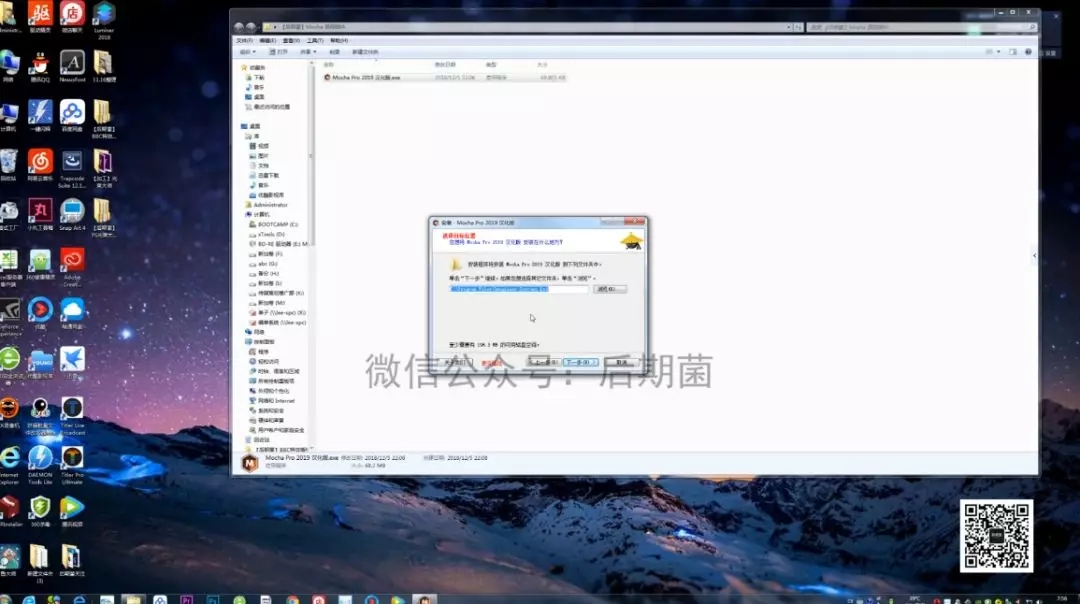This screenshot has width=1080, height=604.
Task: Open the Luminar 2018 desktop shortcut
Action: tap(103, 14)
